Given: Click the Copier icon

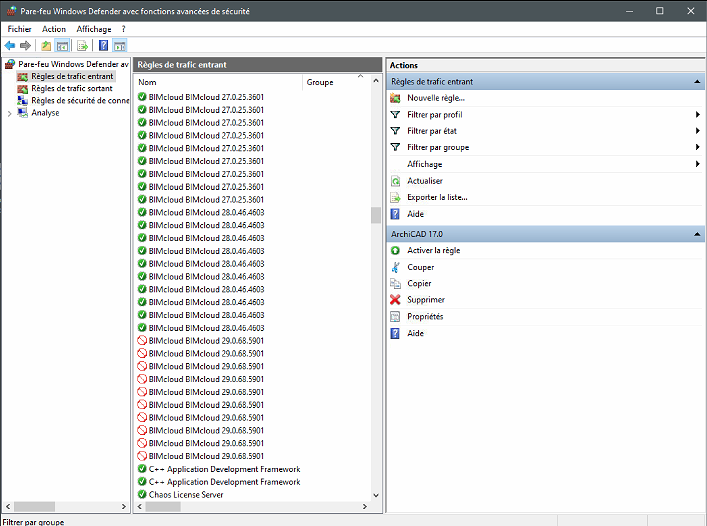Looking at the screenshot, I should (x=395, y=284).
